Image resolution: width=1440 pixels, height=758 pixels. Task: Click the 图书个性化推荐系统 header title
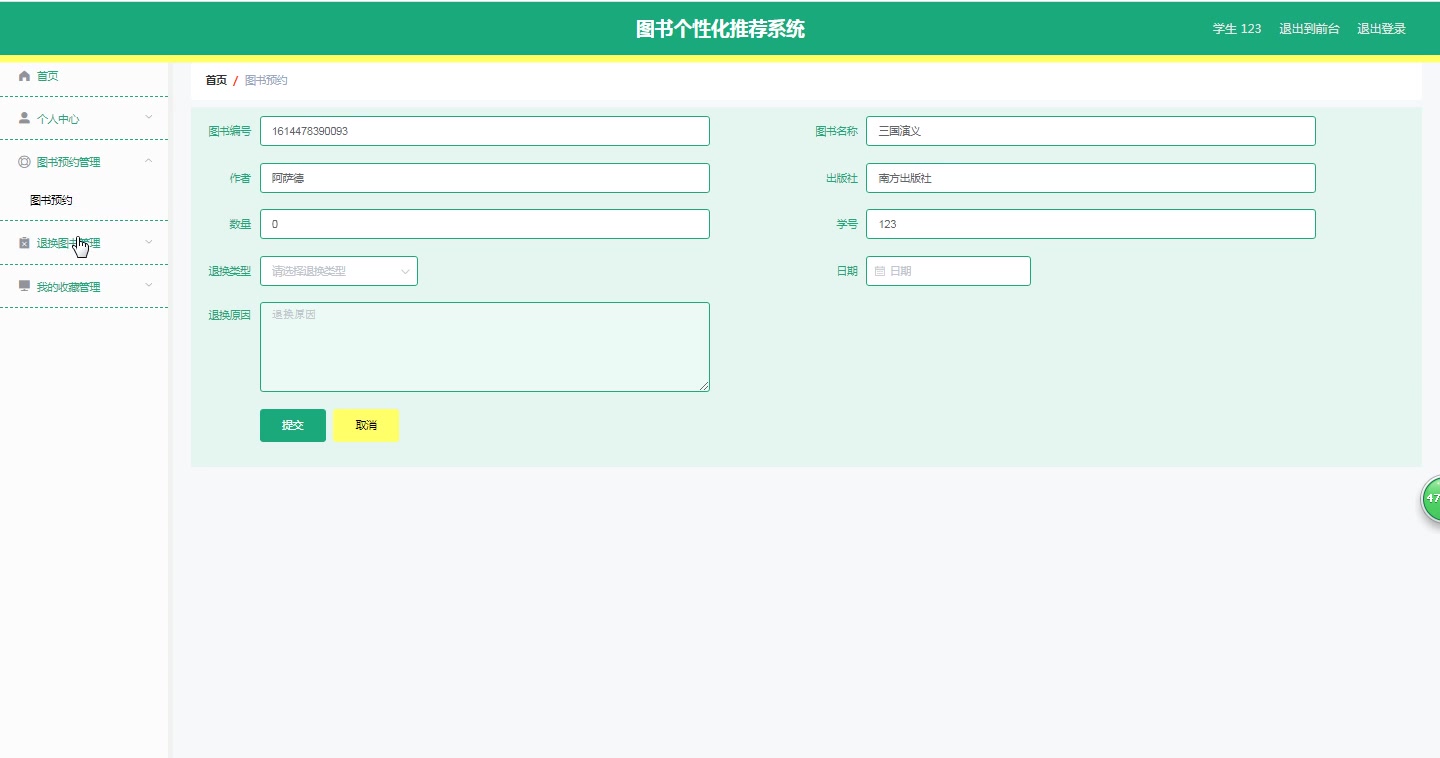pyautogui.click(x=720, y=29)
